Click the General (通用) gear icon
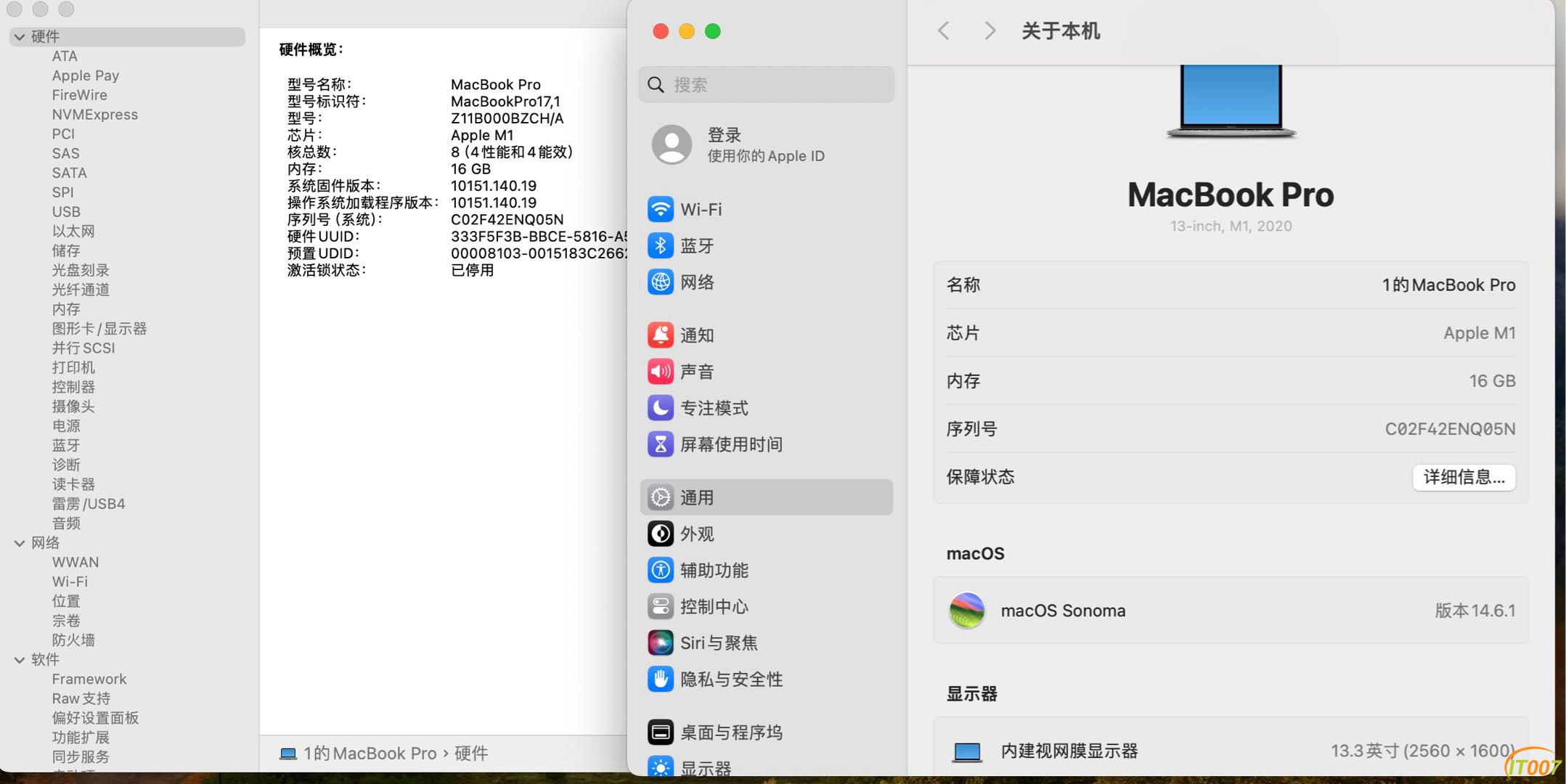1566x784 pixels. 660,497
